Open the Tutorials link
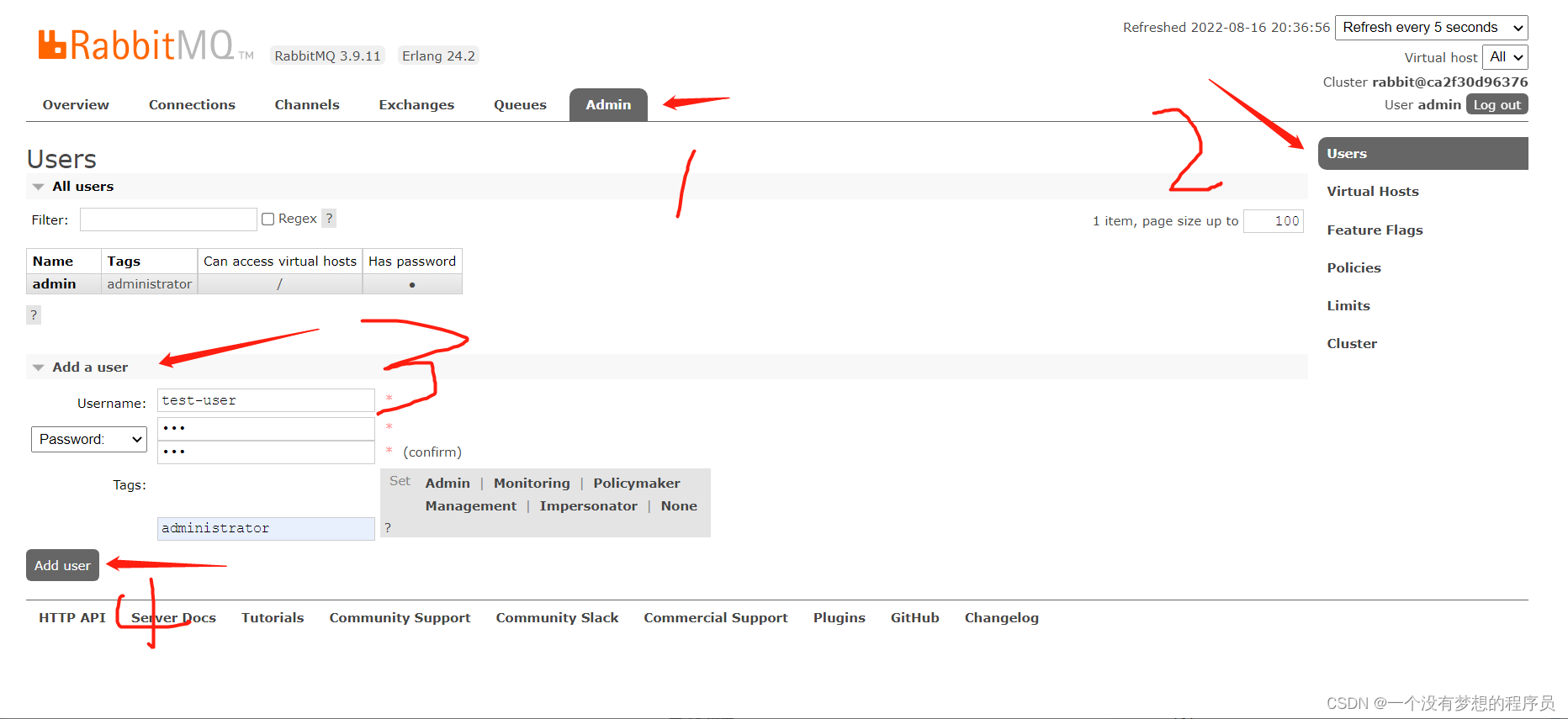This screenshot has height=719, width=1568. pos(273,618)
